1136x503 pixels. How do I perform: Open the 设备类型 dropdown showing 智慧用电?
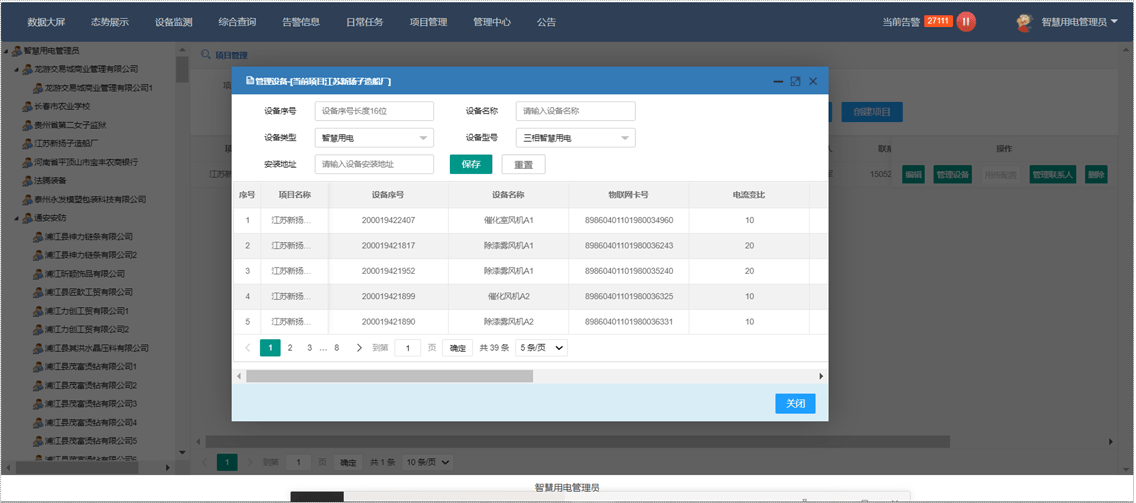pos(374,138)
